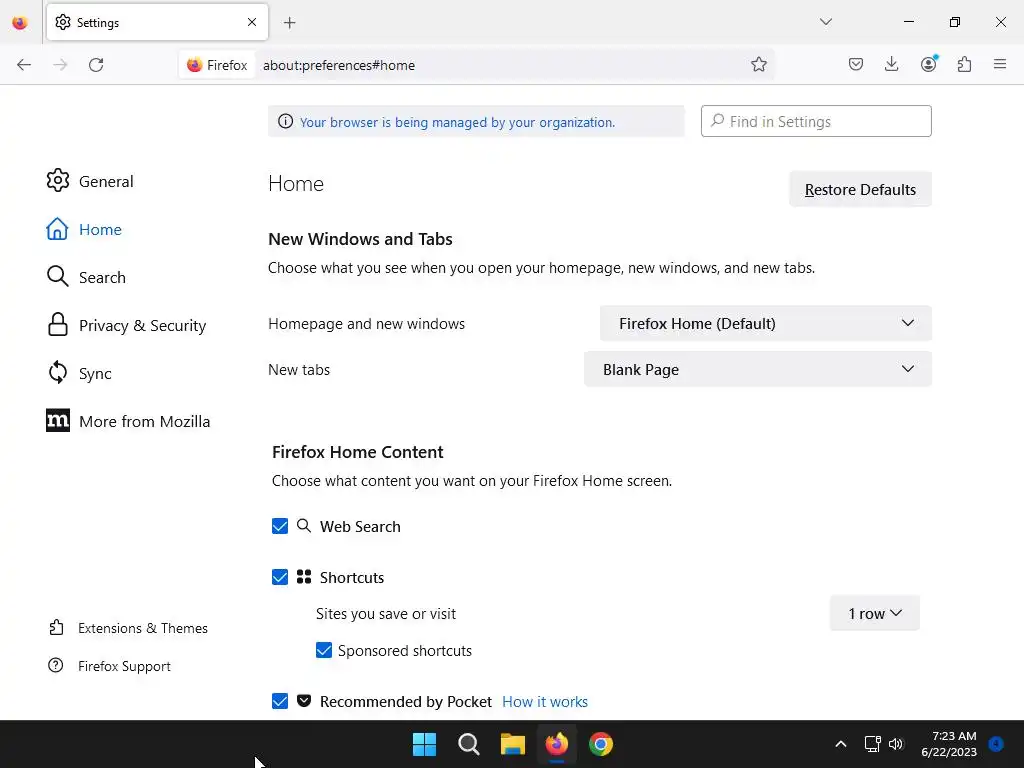Open Privacy & Security settings
This screenshot has height=768, width=1024.
126,325
